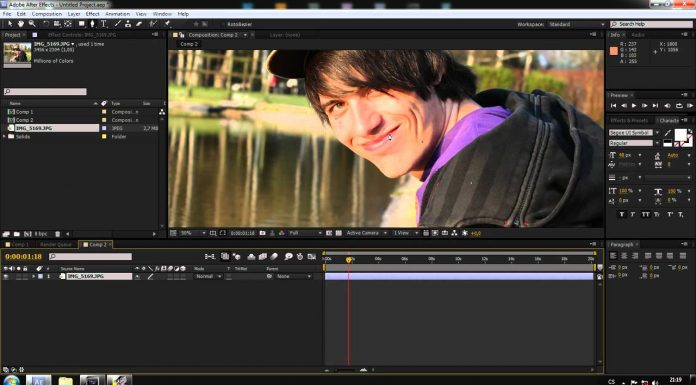This screenshot has height=385, width=696.
Task: Click the snapshot camera icon in viewer
Action: (x=262, y=233)
